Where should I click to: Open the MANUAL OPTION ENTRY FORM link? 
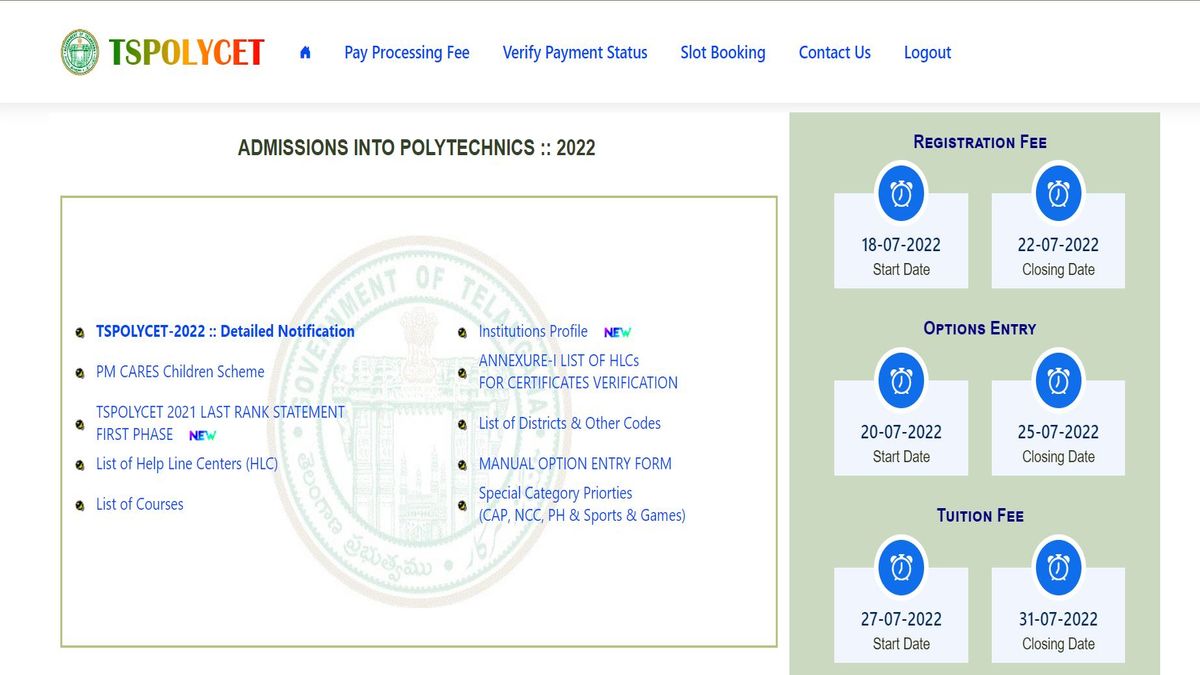(x=575, y=464)
